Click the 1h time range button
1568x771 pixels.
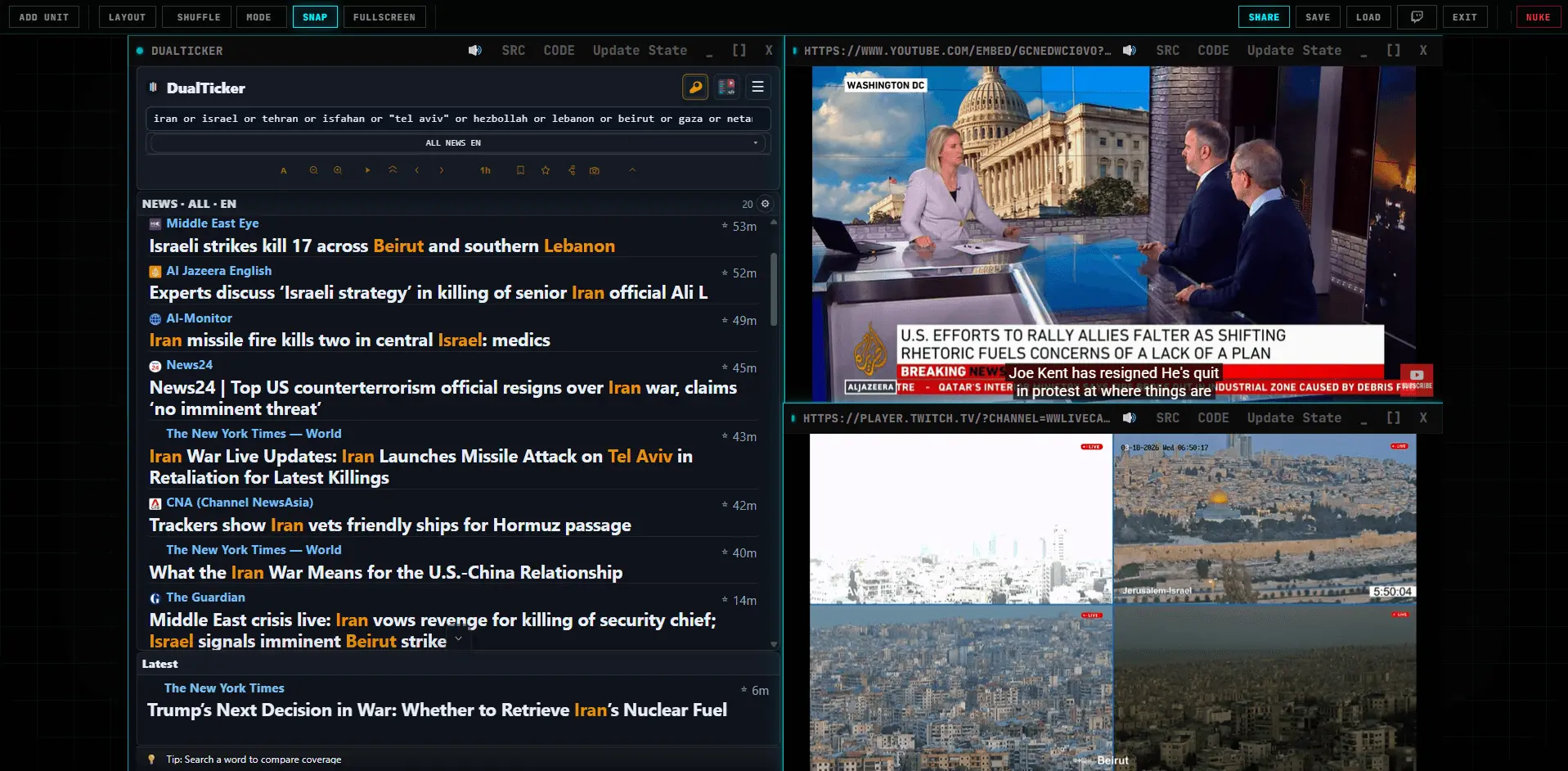pyautogui.click(x=485, y=170)
